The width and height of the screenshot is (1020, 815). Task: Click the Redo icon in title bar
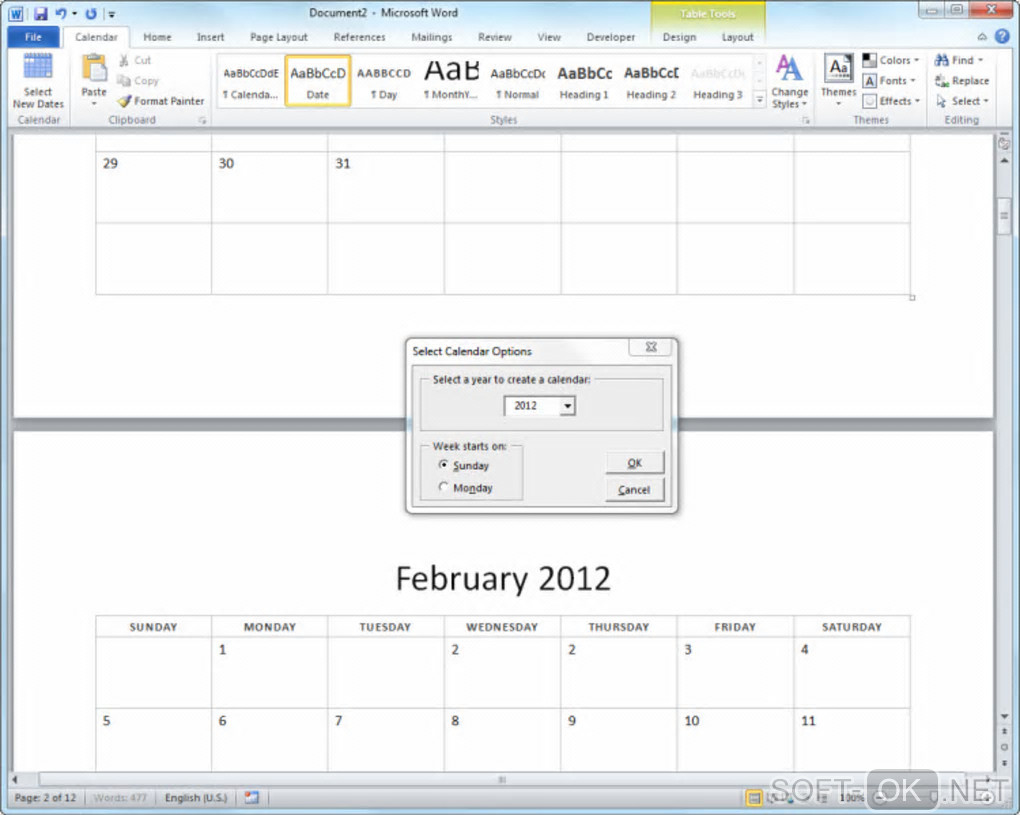pos(91,13)
